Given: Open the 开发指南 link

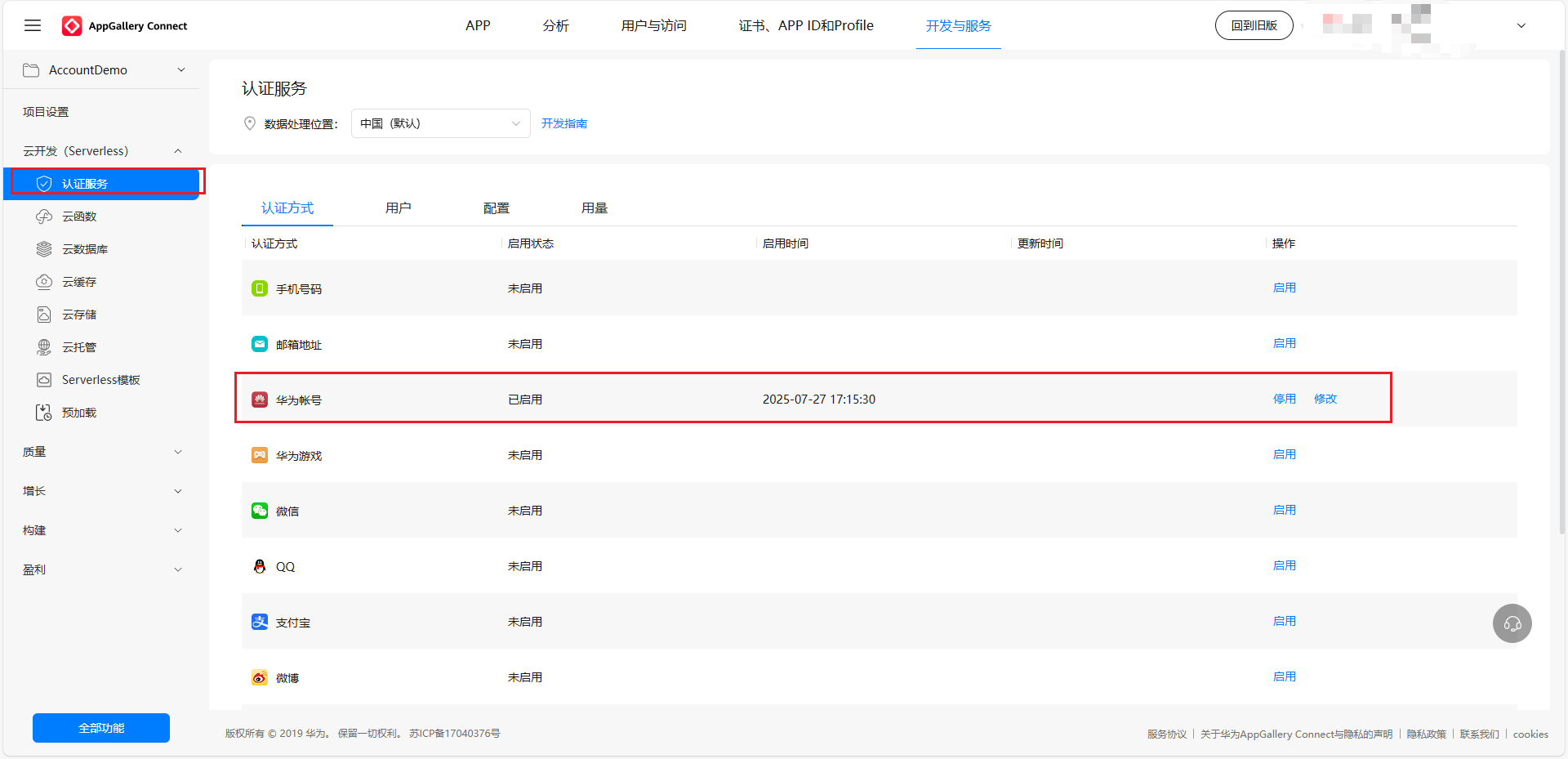Looking at the screenshot, I should click(x=564, y=123).
